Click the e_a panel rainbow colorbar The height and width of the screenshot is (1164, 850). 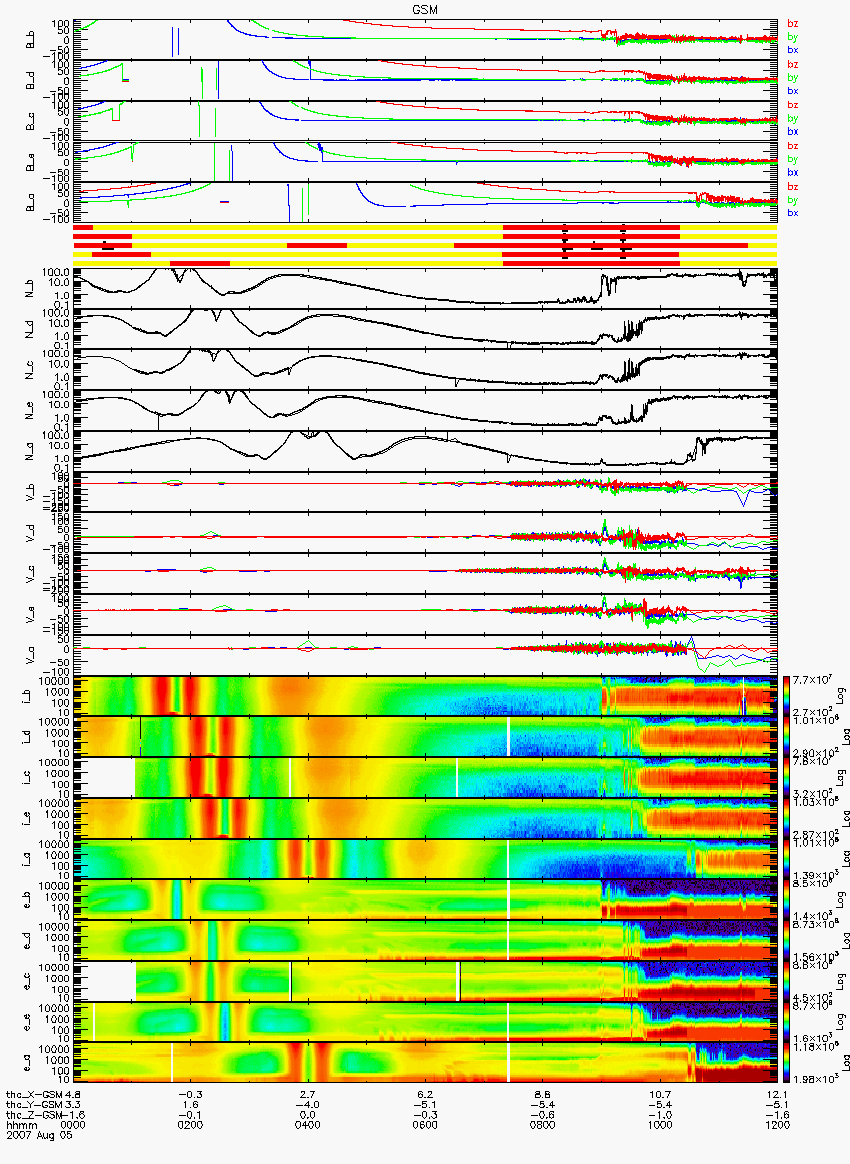[x=788, y=1062]
